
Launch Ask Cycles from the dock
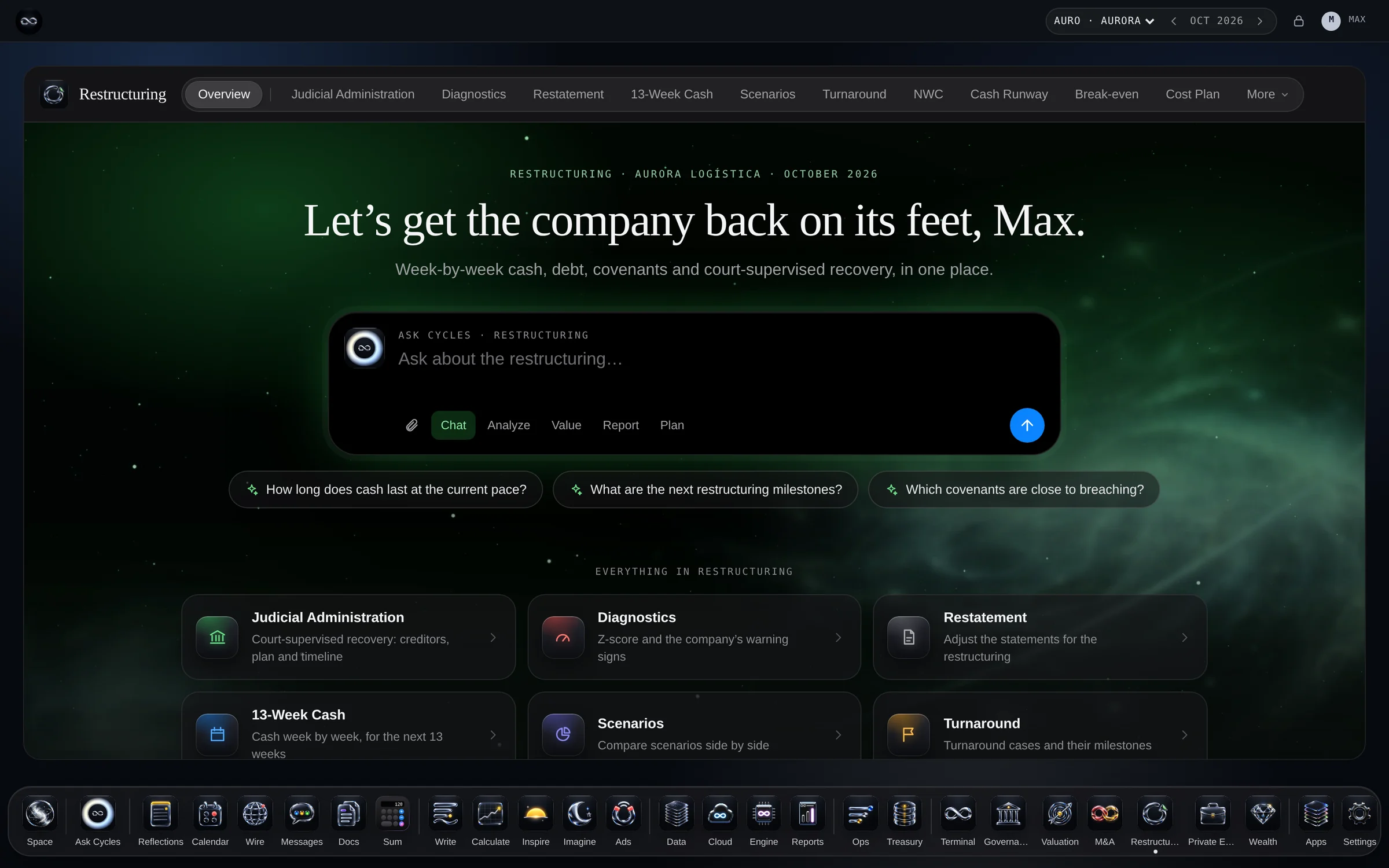click(x=97, y=814)
